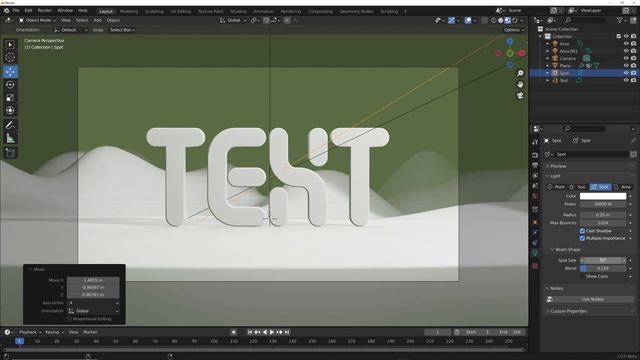The image size is (640, 360).
Task: Uncheck the Multiple Importance checkbox
Action: [x=582, y=238]
